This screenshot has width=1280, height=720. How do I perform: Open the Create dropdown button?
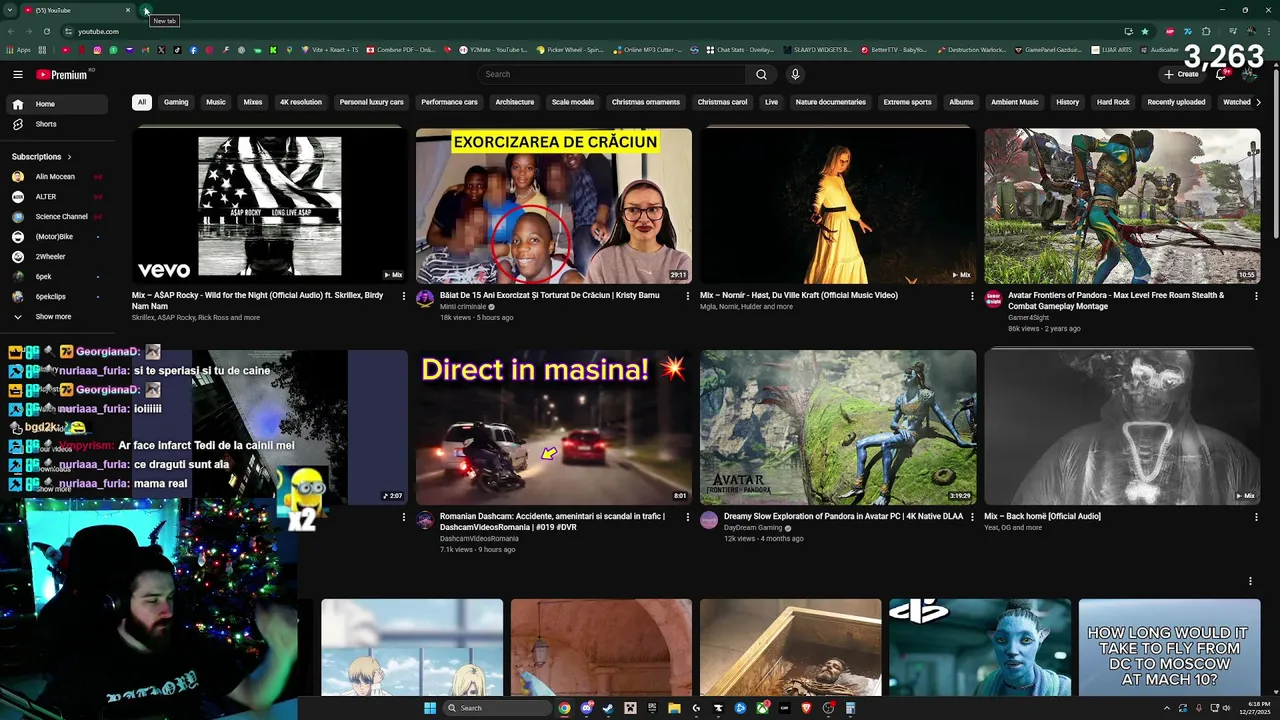(1181, 74)
